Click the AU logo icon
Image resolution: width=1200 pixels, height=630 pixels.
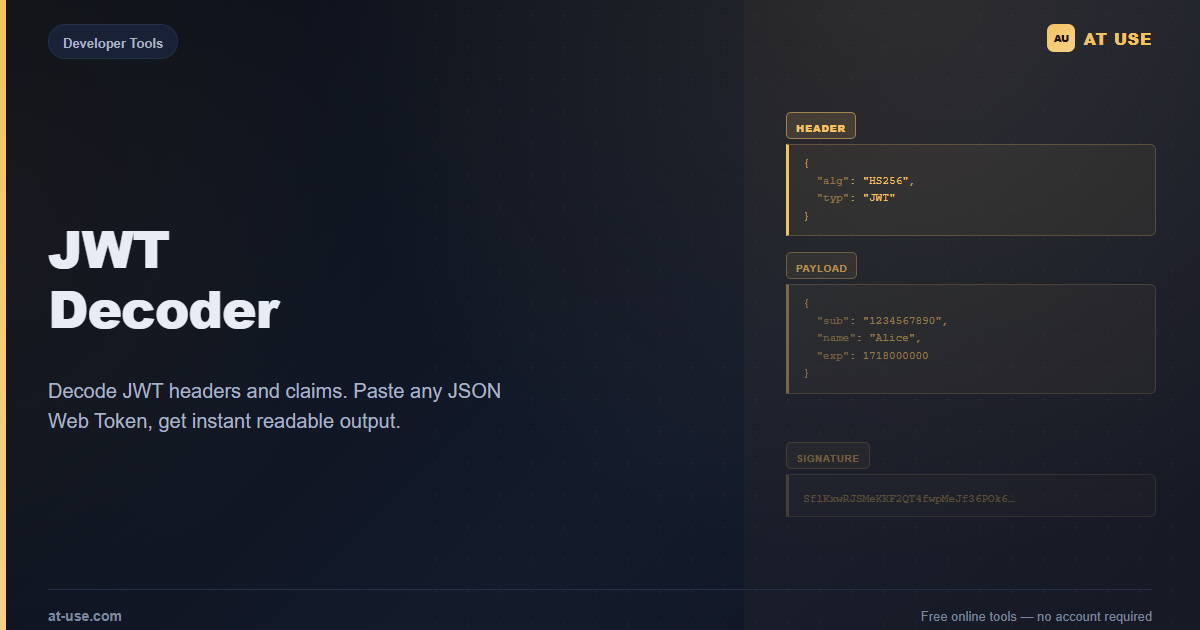(1061, 38)
